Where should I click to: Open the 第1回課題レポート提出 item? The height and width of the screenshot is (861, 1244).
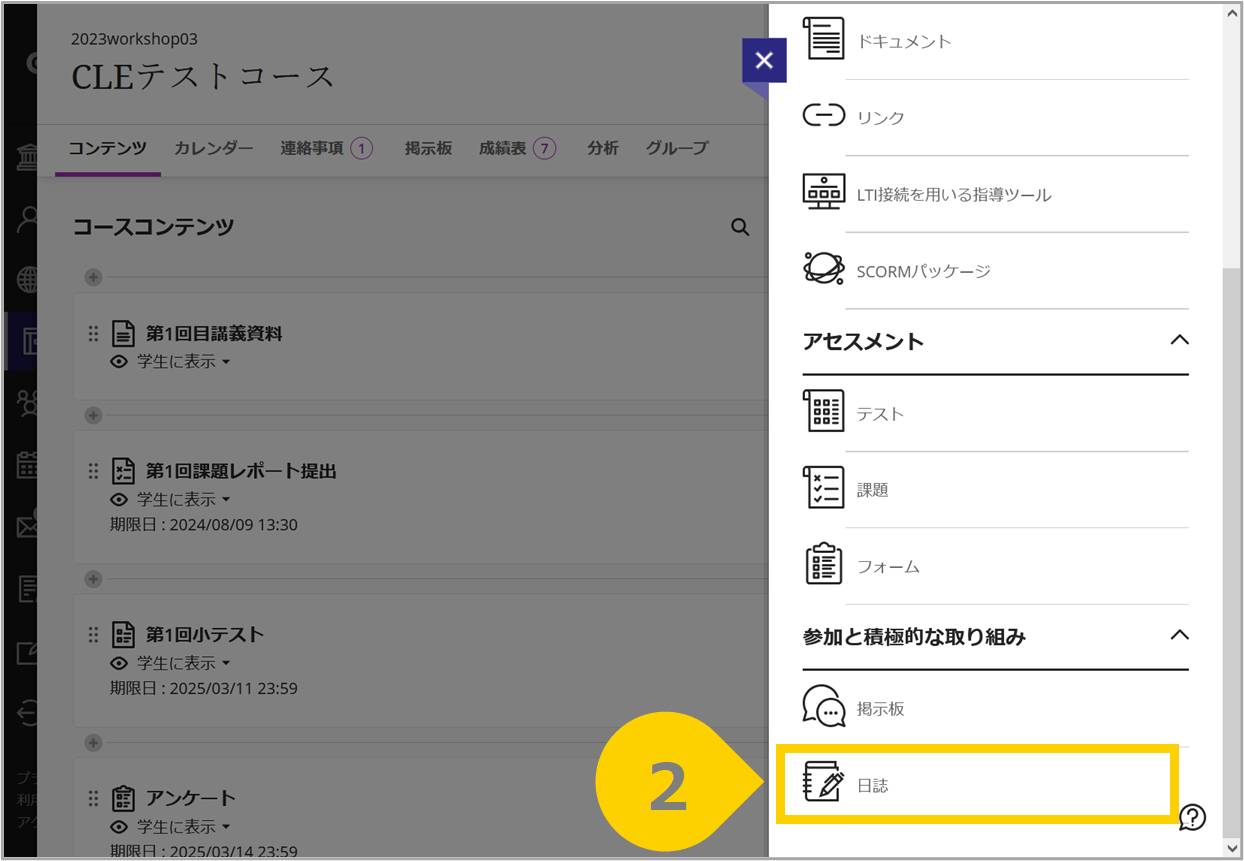pos(241,471)
